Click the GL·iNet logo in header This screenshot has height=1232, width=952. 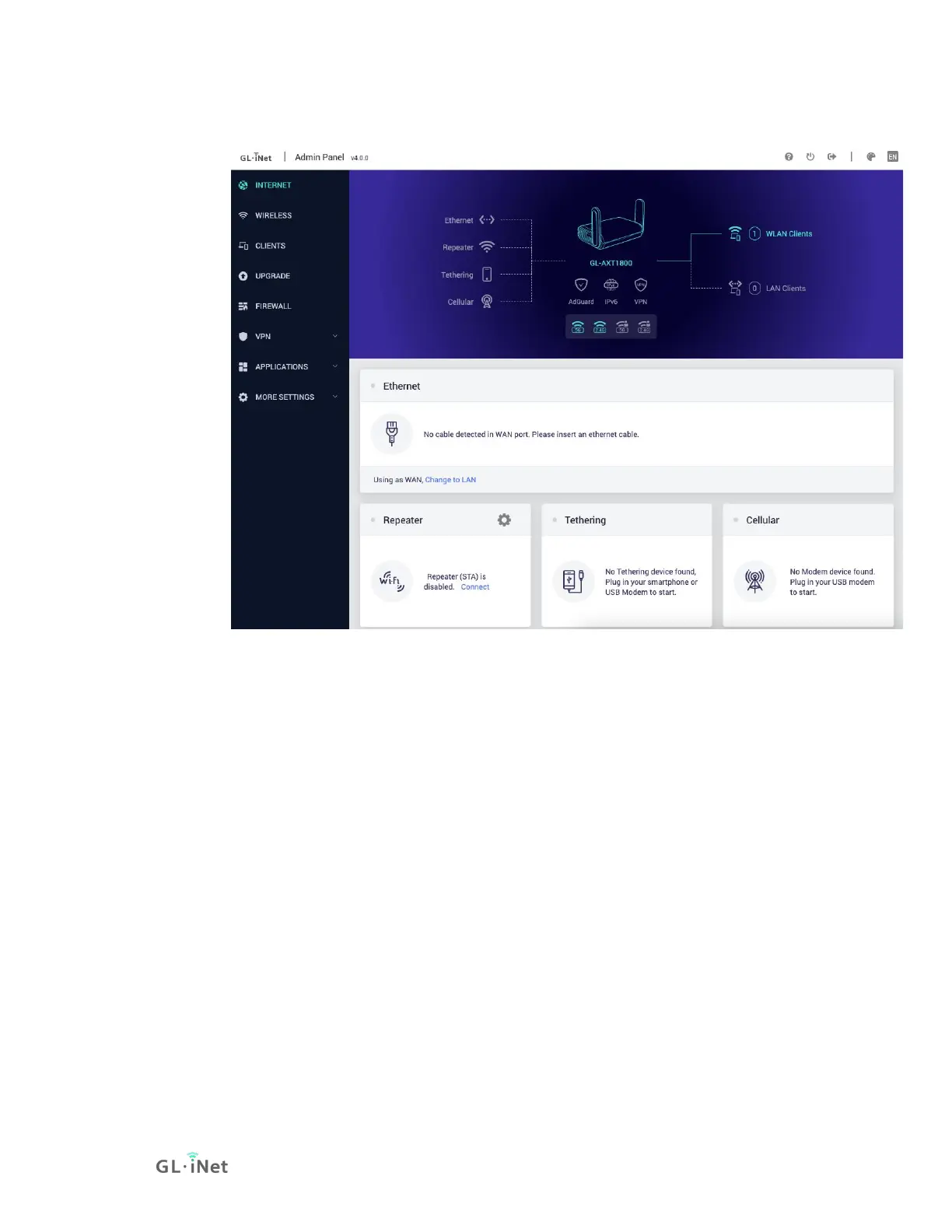[256, 157]
